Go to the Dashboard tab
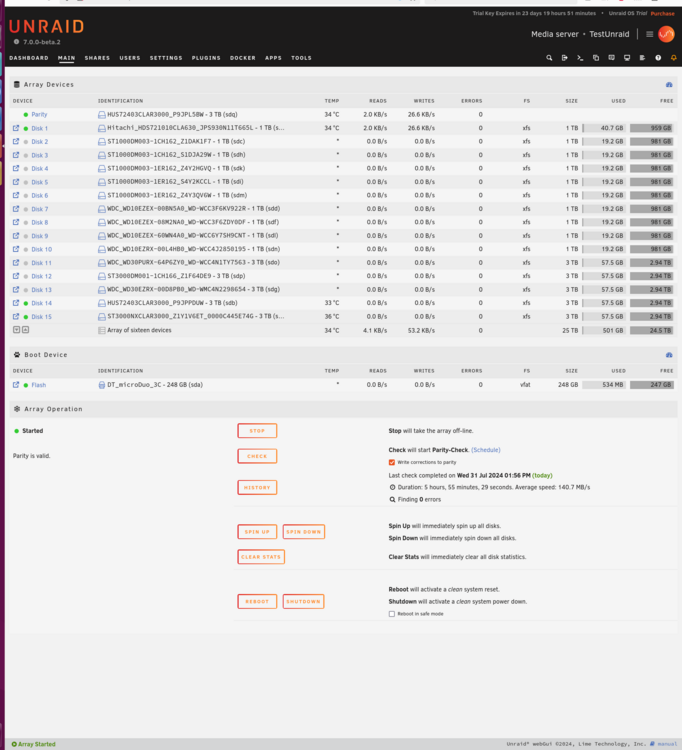682x750 pixels. click(29, 58)
